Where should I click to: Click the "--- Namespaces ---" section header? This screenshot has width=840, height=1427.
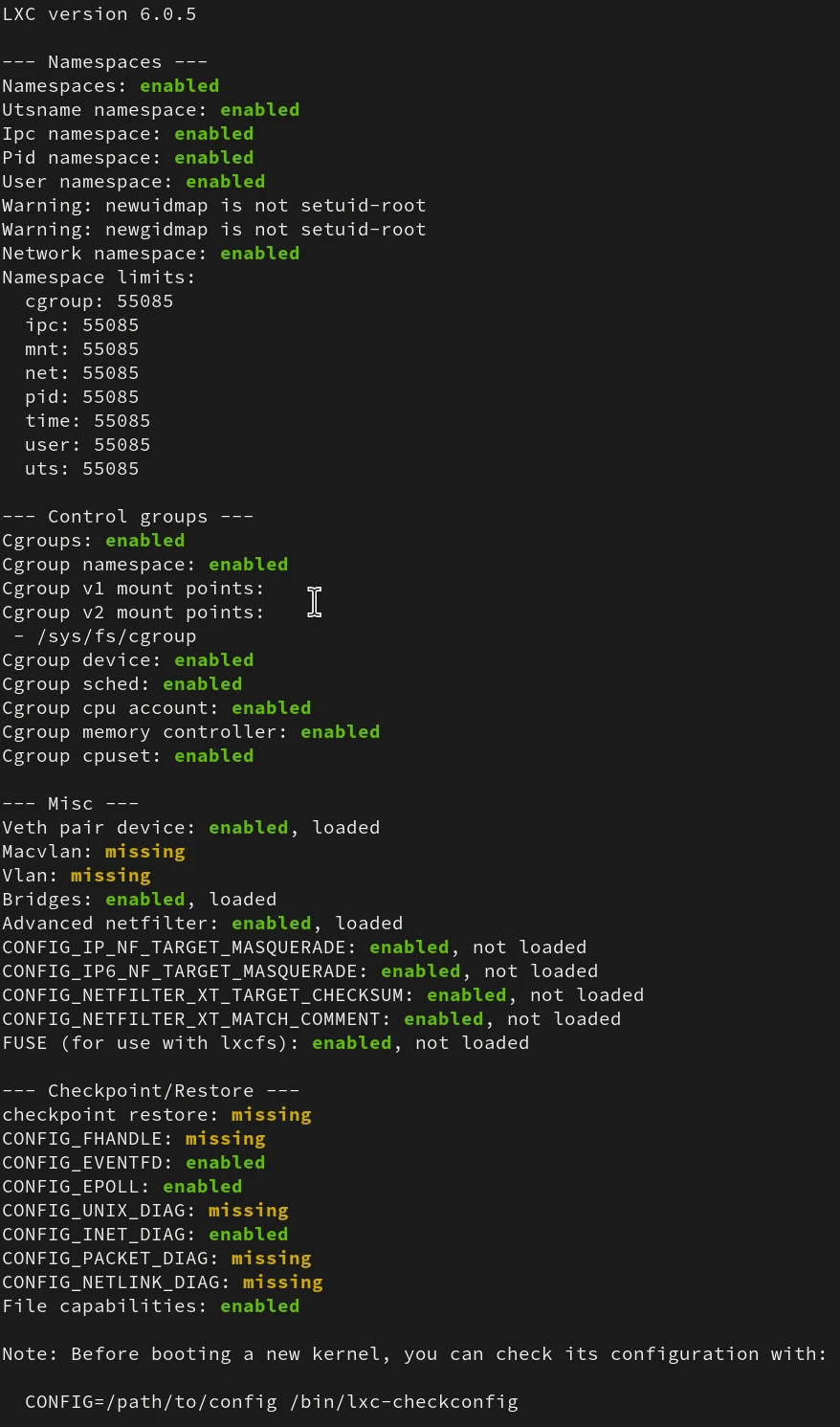coord(104,62)
